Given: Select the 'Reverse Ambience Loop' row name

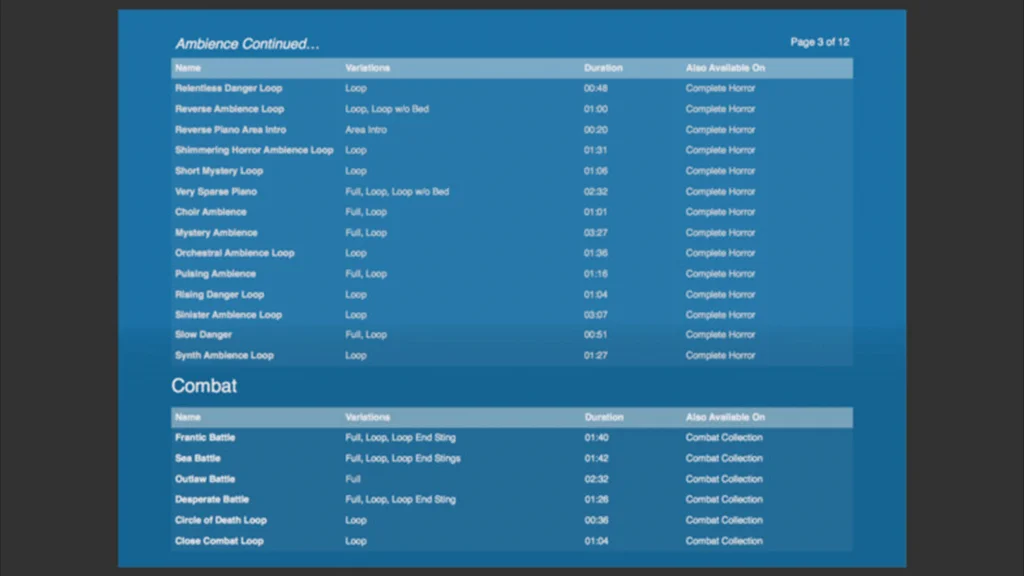Looking at the screenshot, I should click(x=229, y=109).
